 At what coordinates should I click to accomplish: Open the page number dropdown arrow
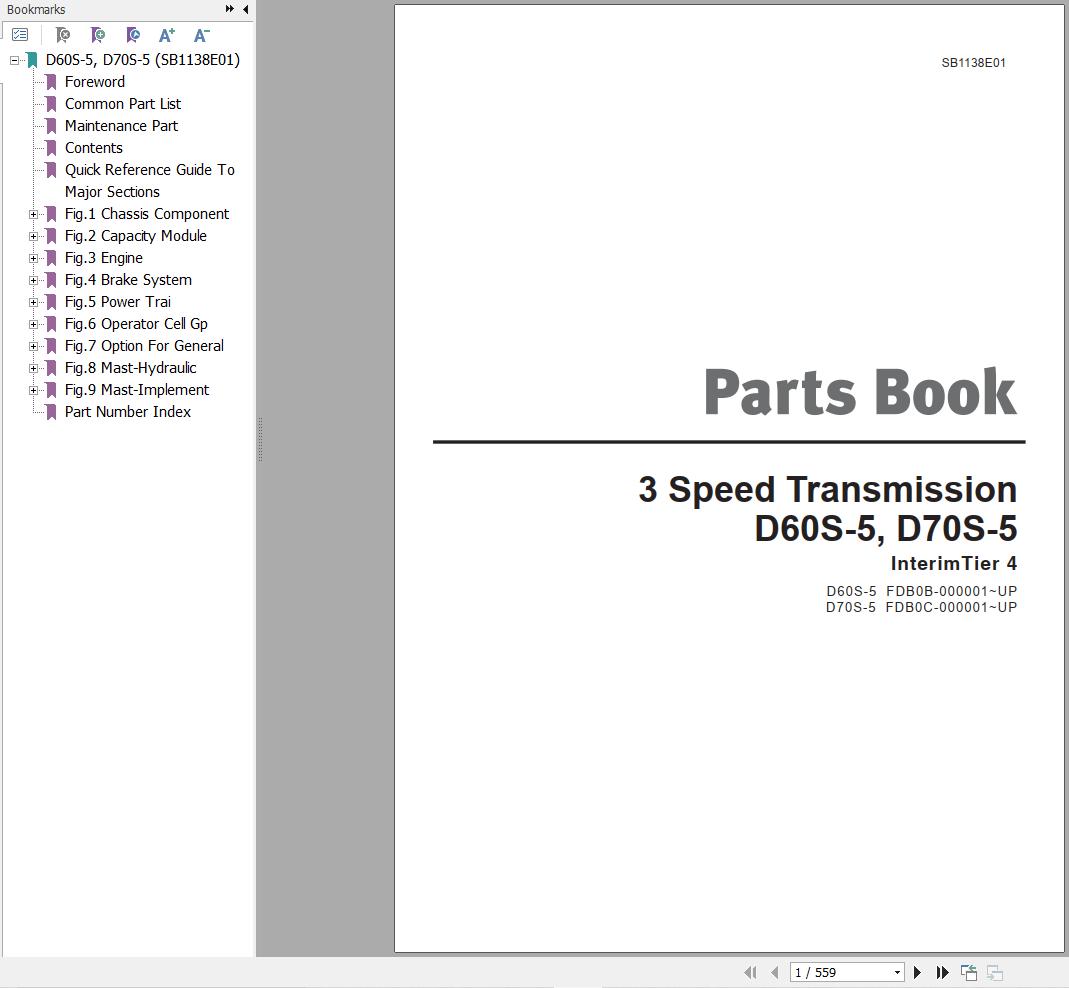(897, 972)
